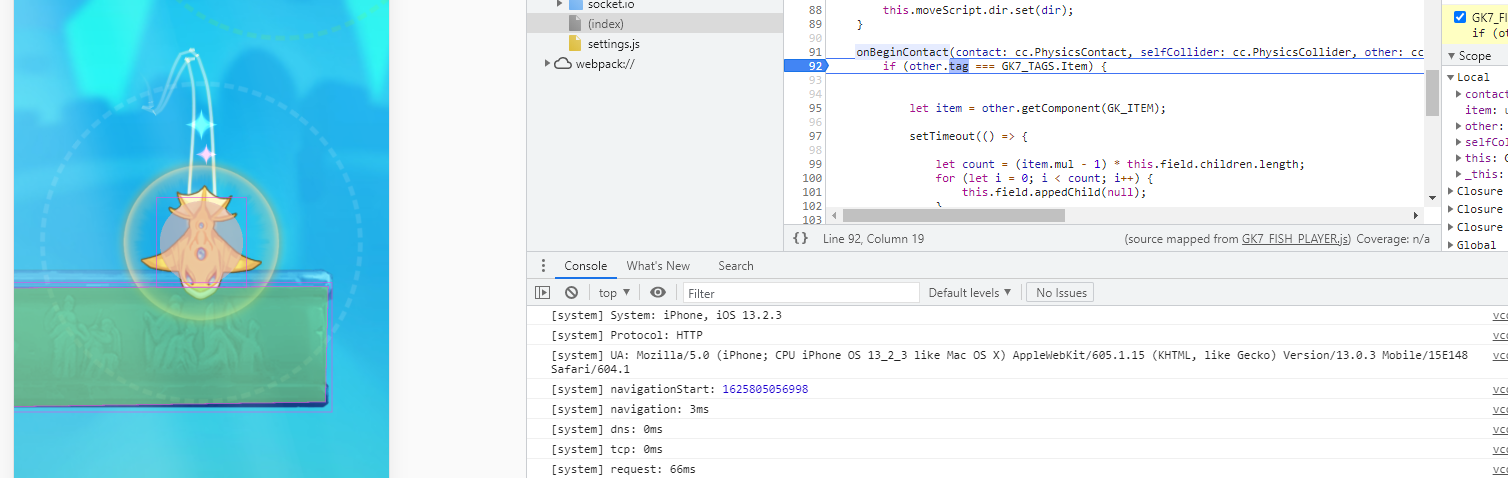
Task: Show the console sidebar
Action: click(542, 293)
